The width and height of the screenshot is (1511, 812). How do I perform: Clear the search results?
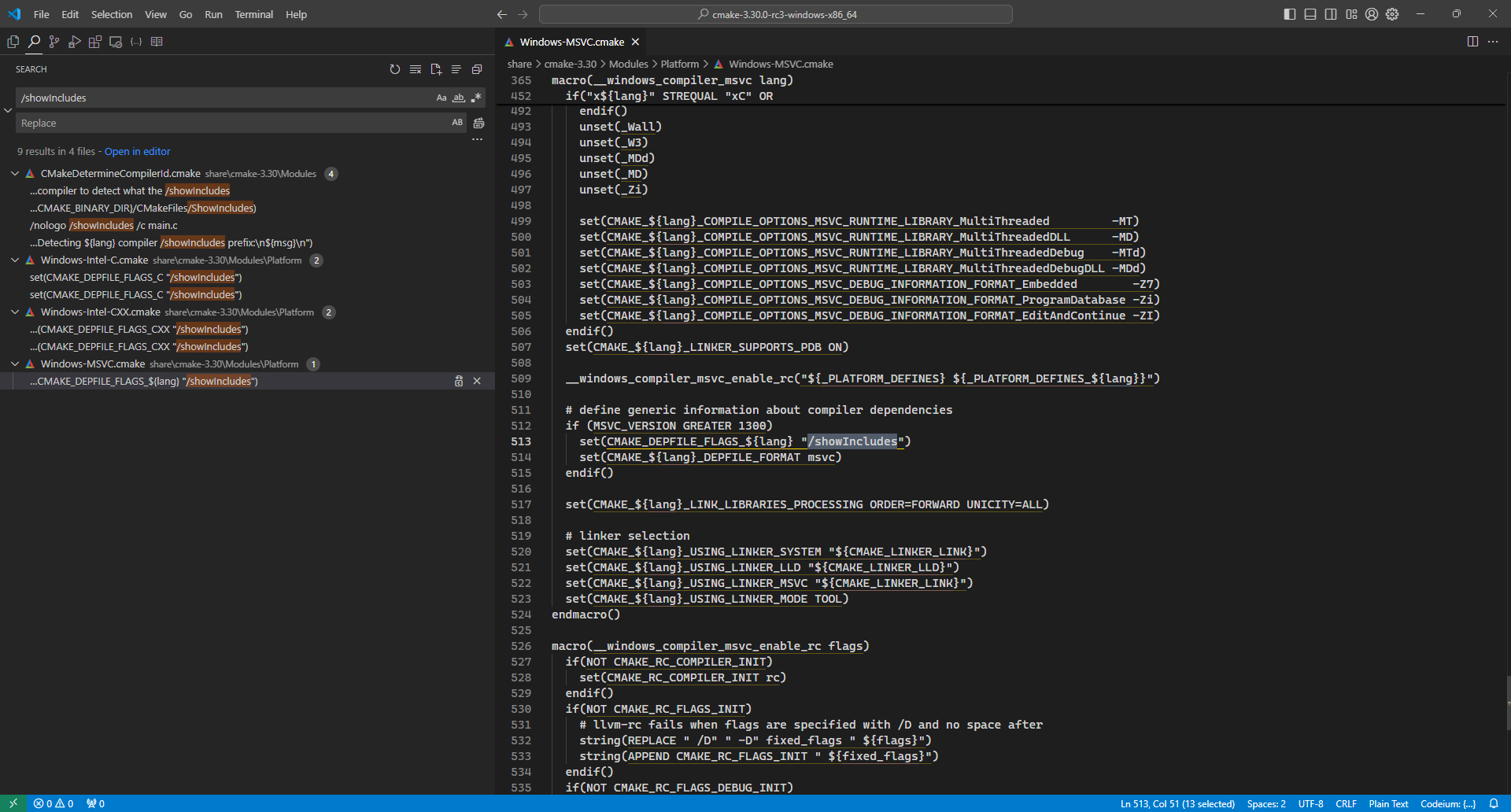coord(416,69)
